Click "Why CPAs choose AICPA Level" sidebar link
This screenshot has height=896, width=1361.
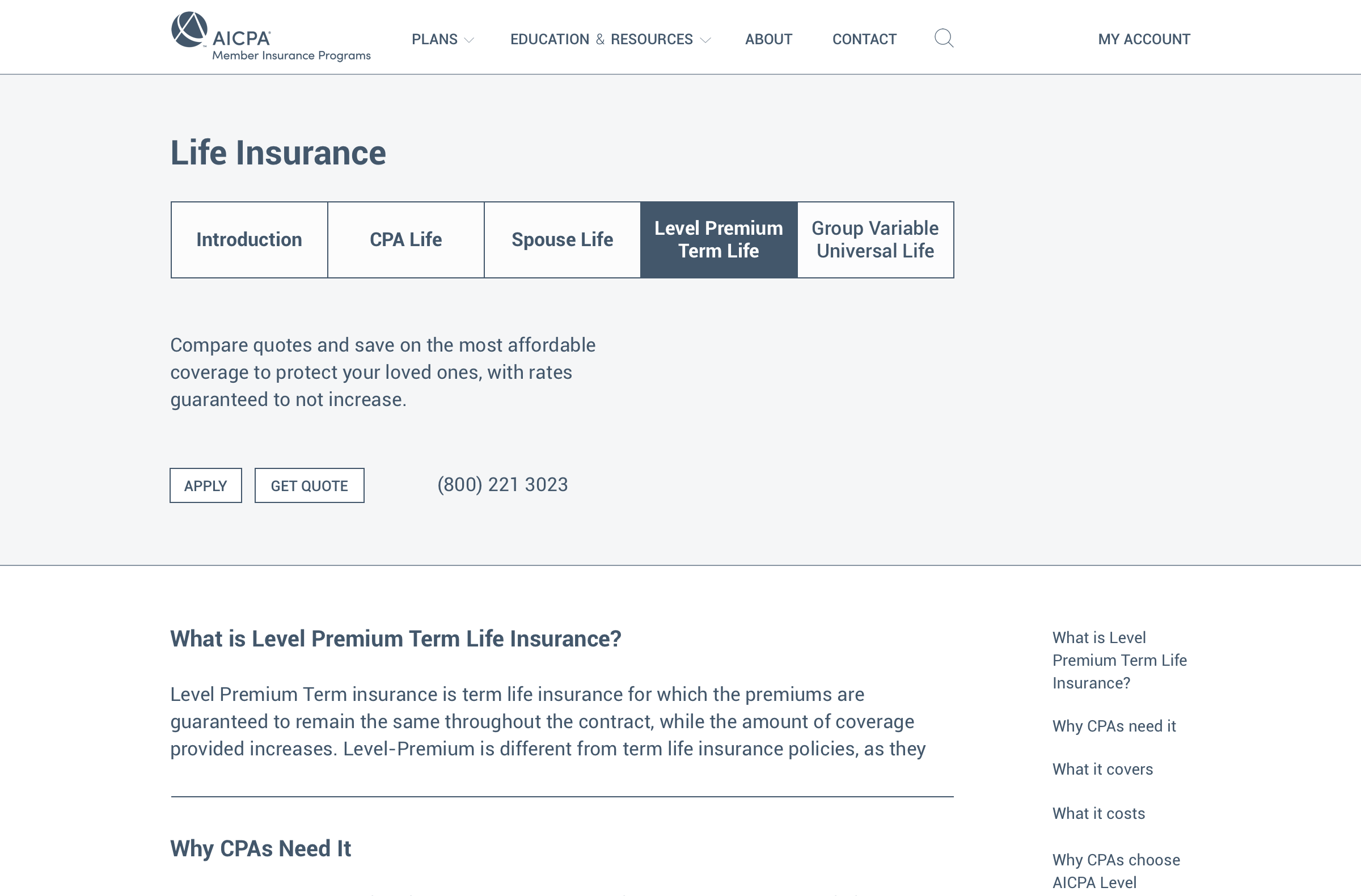click(1115, 871)
